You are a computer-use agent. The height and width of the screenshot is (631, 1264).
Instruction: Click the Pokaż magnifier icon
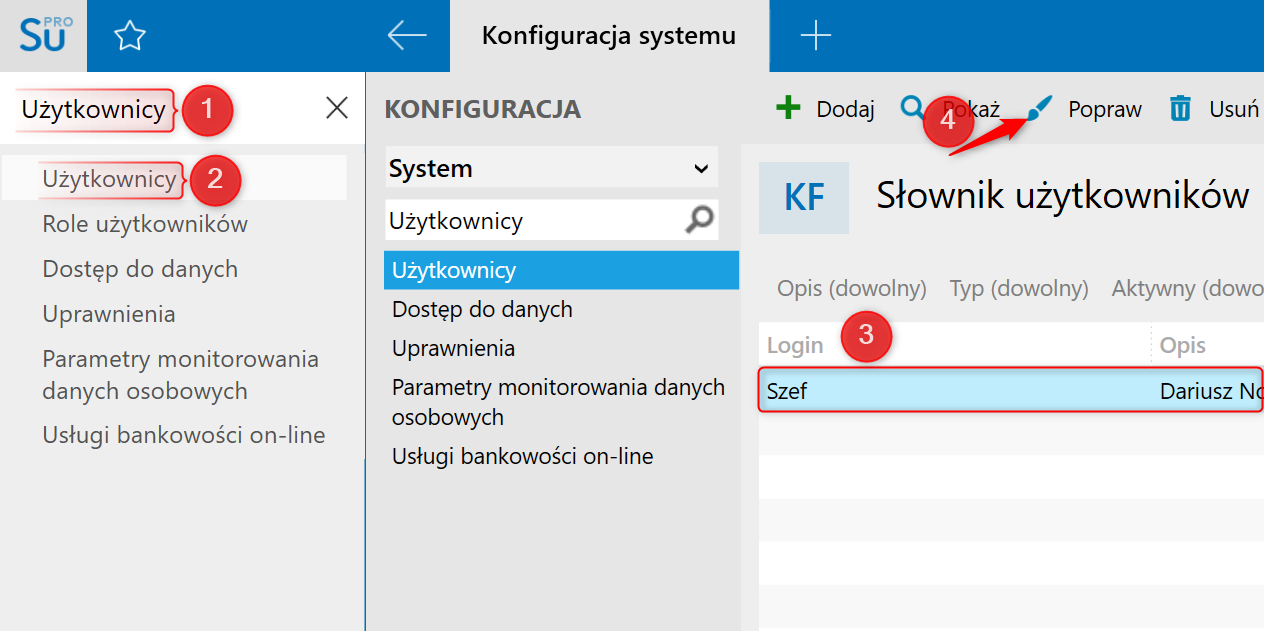(913, 108)
